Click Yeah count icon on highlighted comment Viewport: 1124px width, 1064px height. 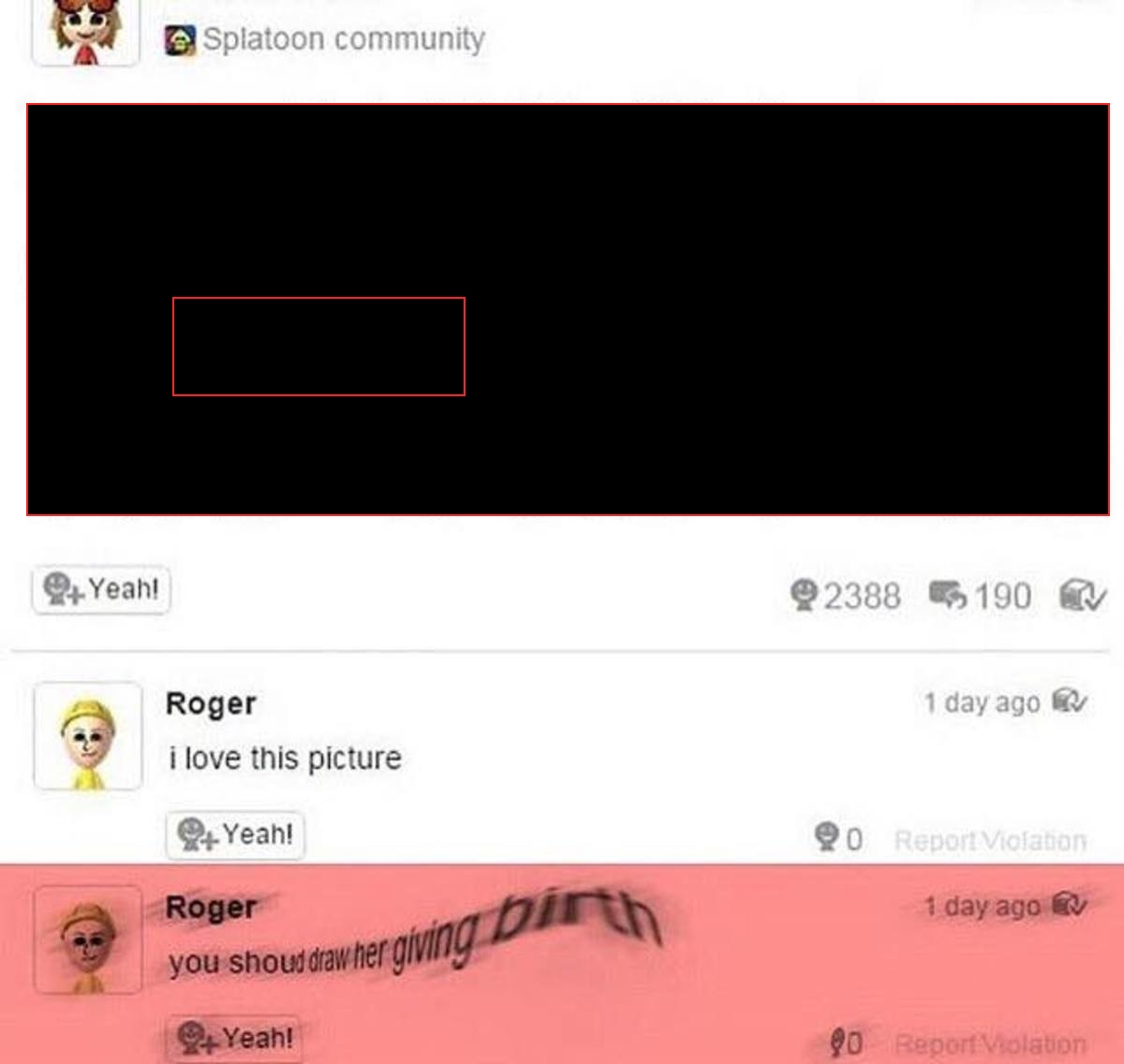pos(837,1042)
